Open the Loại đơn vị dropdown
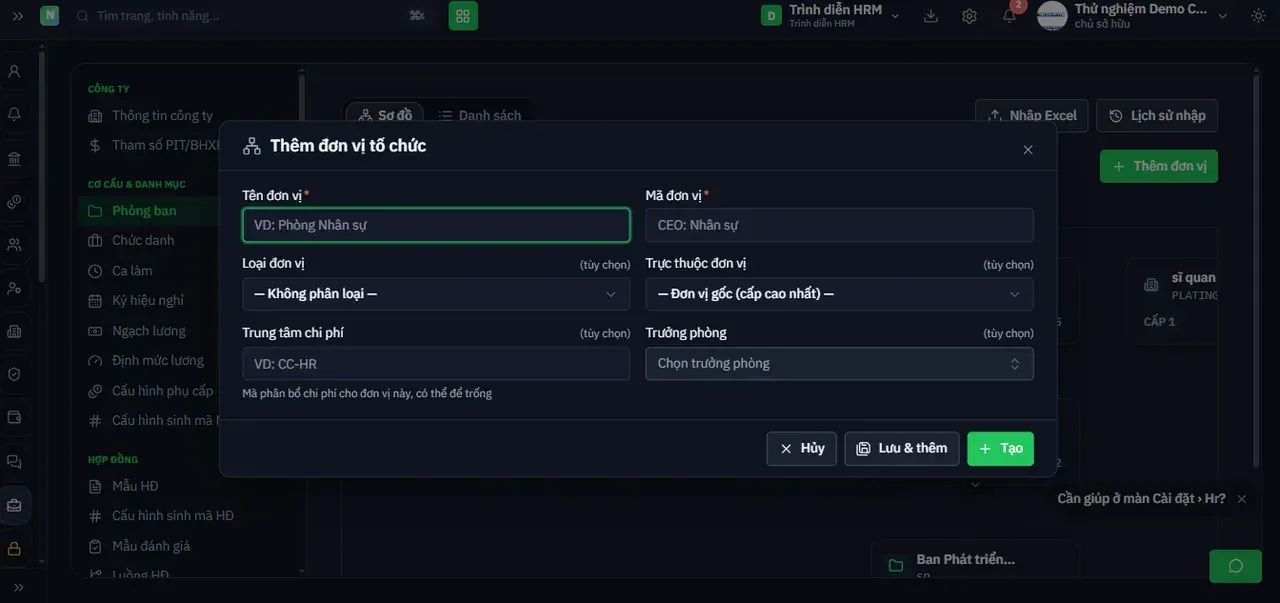Viewport: 1280px width, 603px height. [436, 294]
